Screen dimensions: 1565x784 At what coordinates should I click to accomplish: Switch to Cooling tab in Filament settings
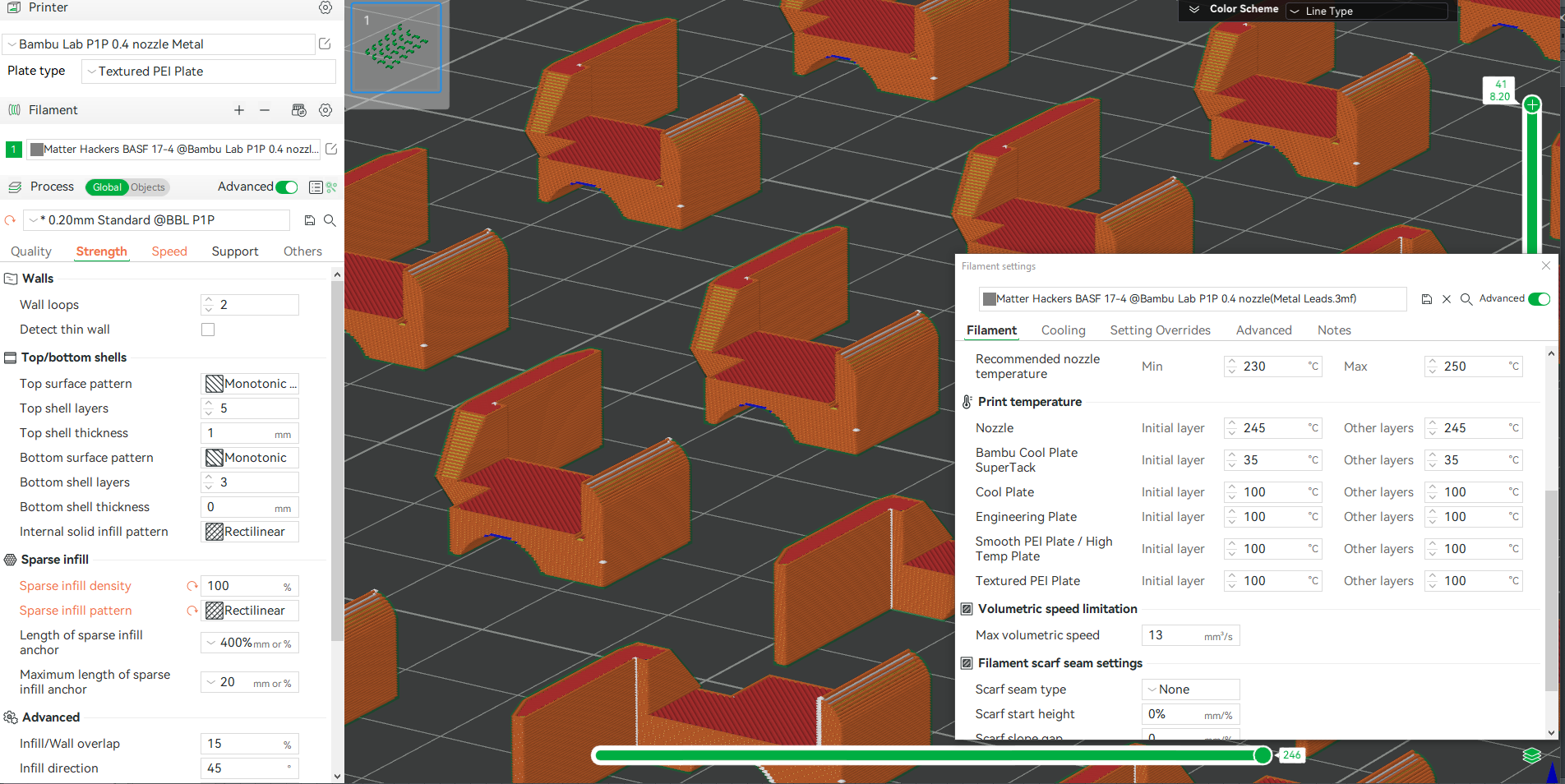(1063, 330)
